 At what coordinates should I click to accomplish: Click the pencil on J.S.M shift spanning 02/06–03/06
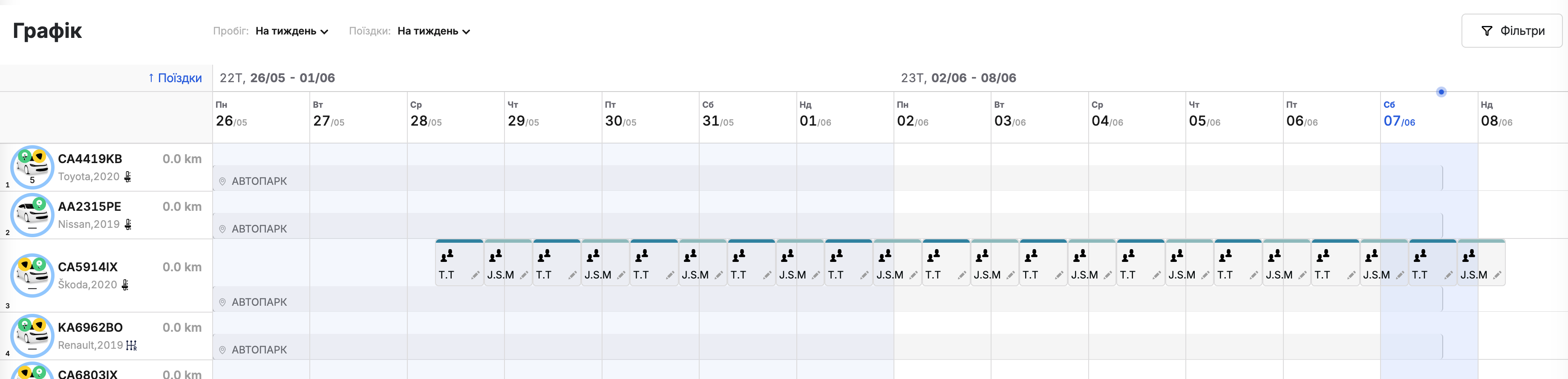point(1010,276)
